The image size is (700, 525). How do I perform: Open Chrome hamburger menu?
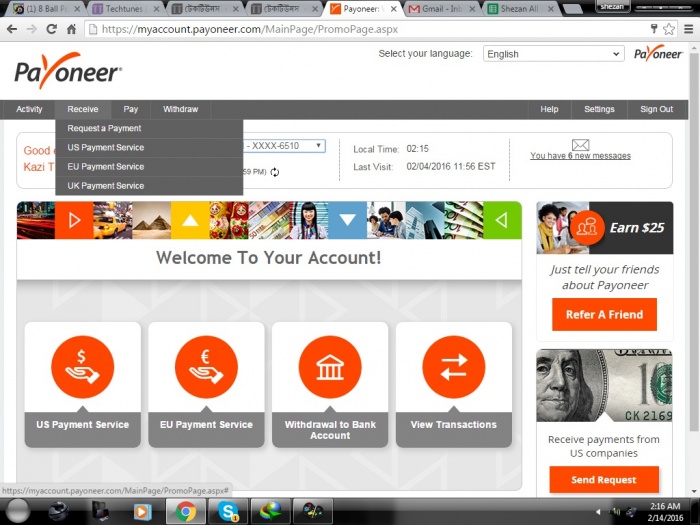click(x=688, y=29)
